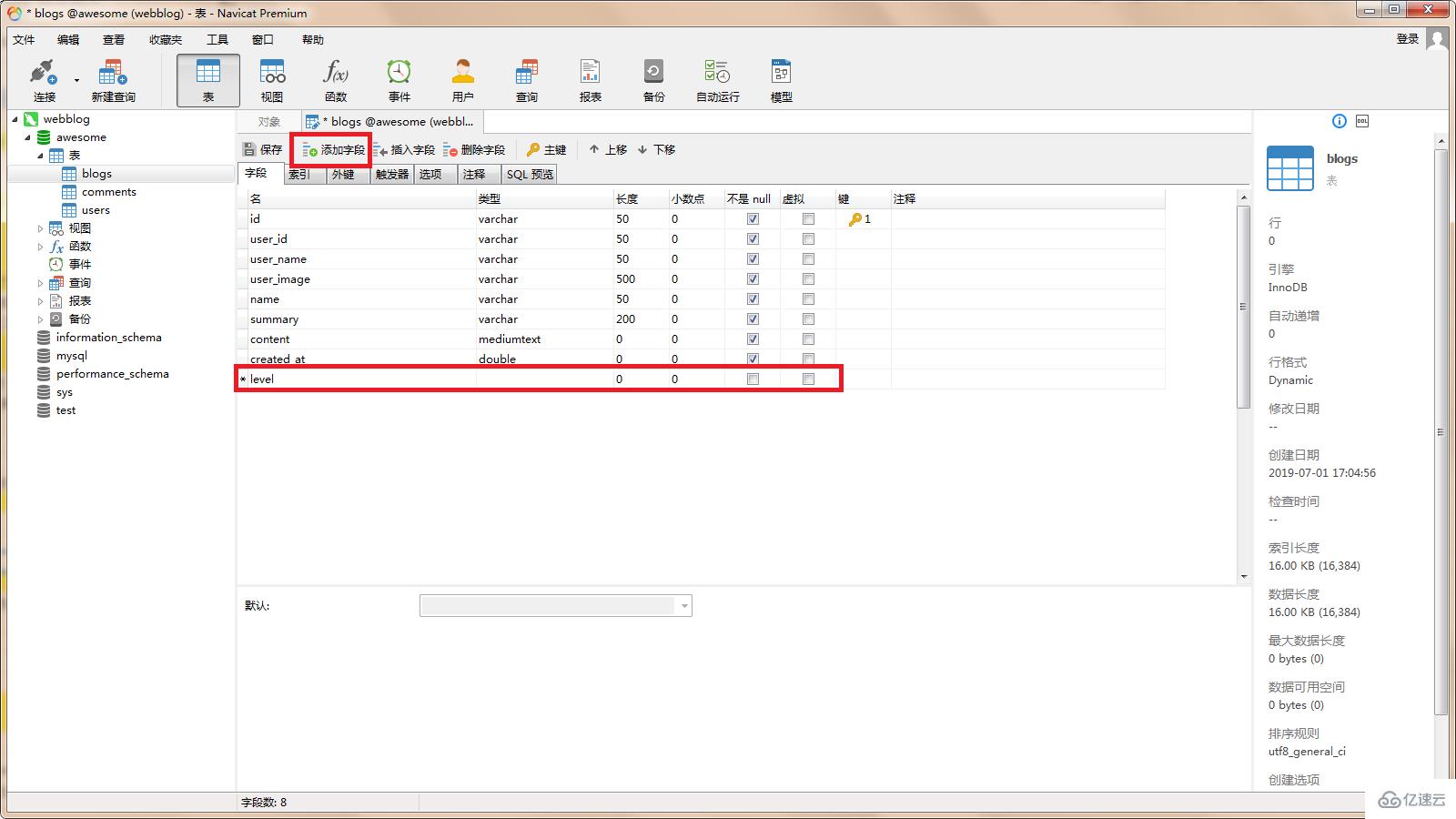Collapse the webblog connection tree node
1456x819 pixels.
(15, 119)
